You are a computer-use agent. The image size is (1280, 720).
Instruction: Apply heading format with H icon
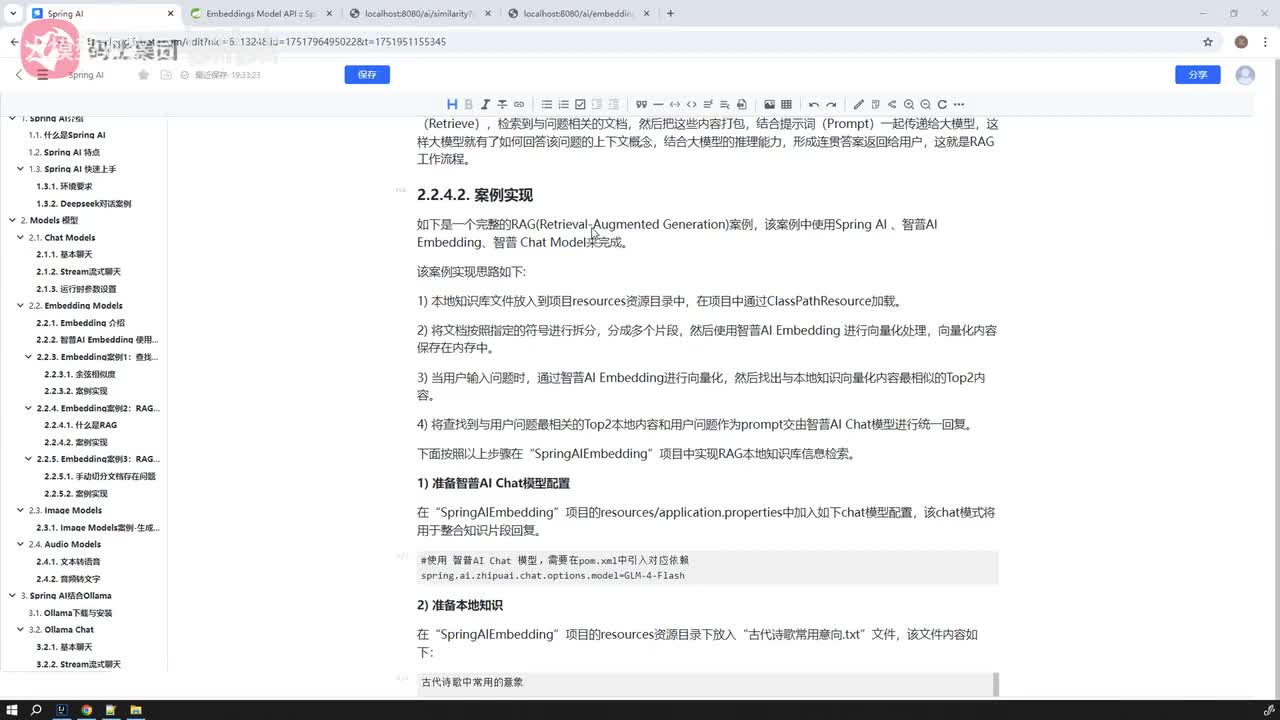tap(452, 104)
